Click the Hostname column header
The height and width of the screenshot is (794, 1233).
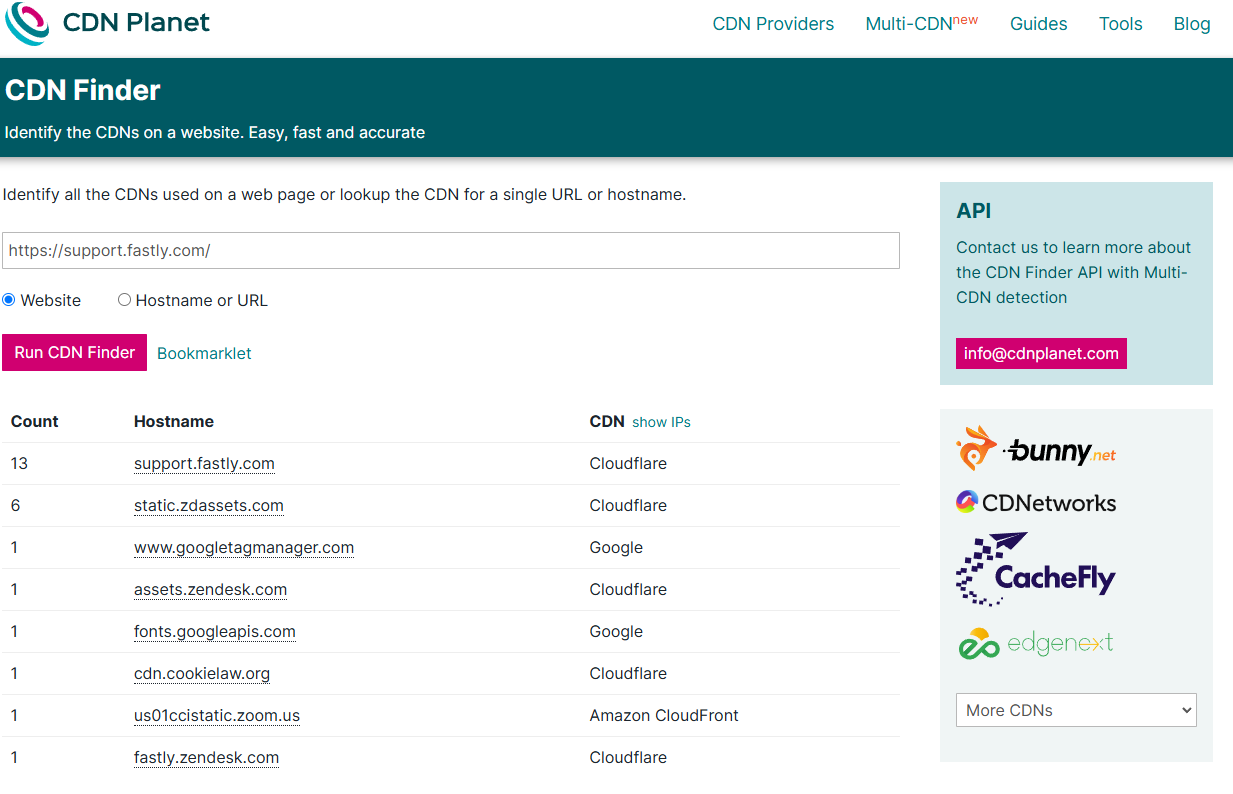coord(174,422)
